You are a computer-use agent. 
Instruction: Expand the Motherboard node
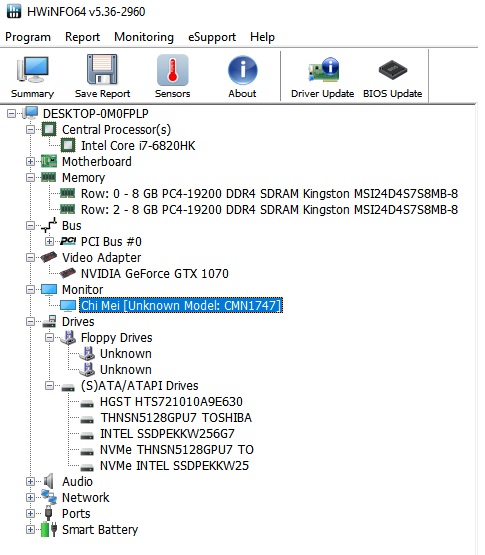click(x=30, y=161)
